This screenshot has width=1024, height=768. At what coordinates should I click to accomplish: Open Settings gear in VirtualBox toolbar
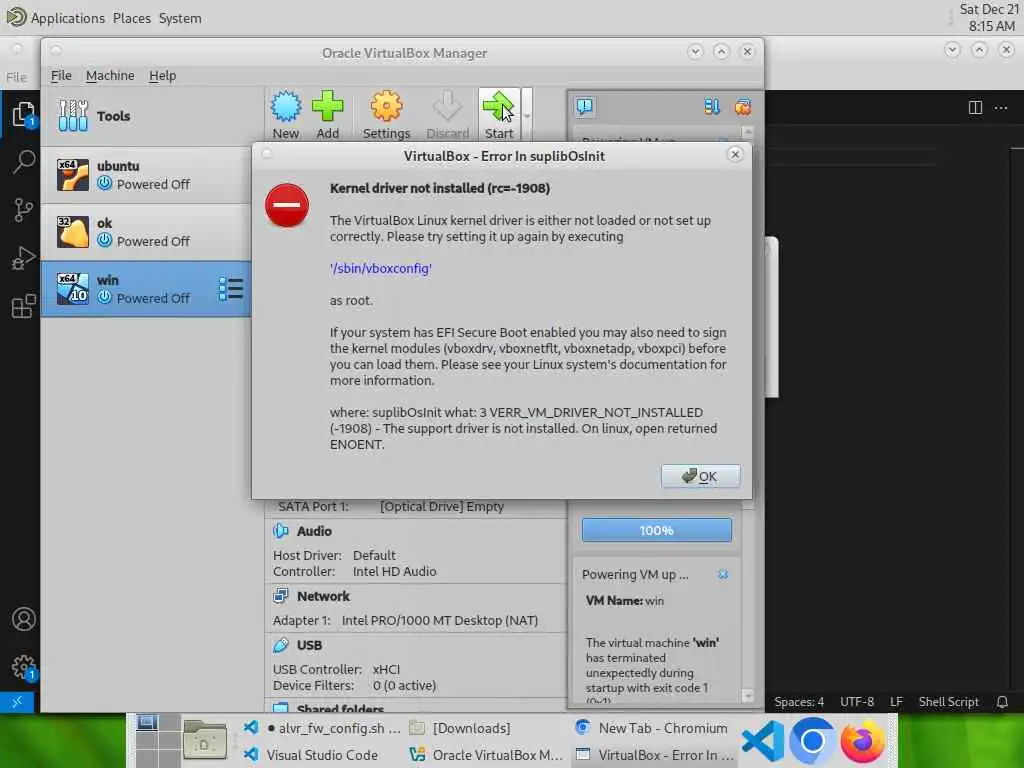click(x=386, y=115)
